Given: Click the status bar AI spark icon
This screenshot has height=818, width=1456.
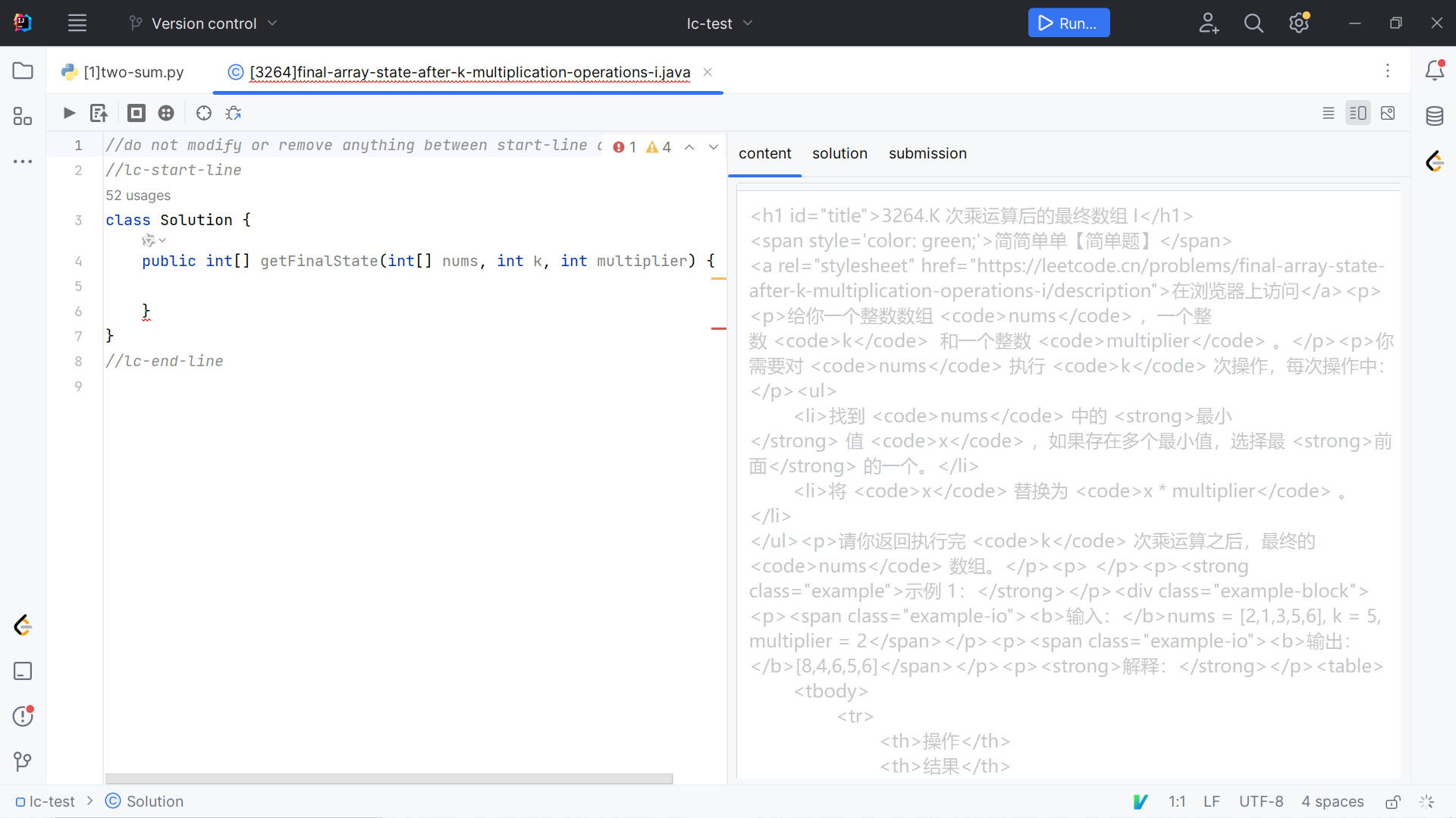Looking at the screenshot, I should click(1426, 801).
